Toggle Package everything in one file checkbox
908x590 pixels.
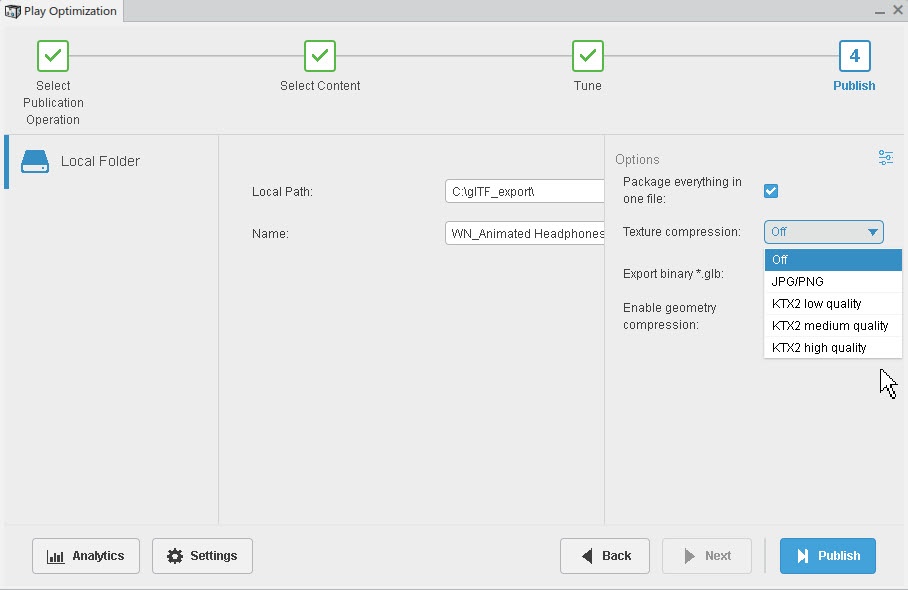tap(771, 191)
